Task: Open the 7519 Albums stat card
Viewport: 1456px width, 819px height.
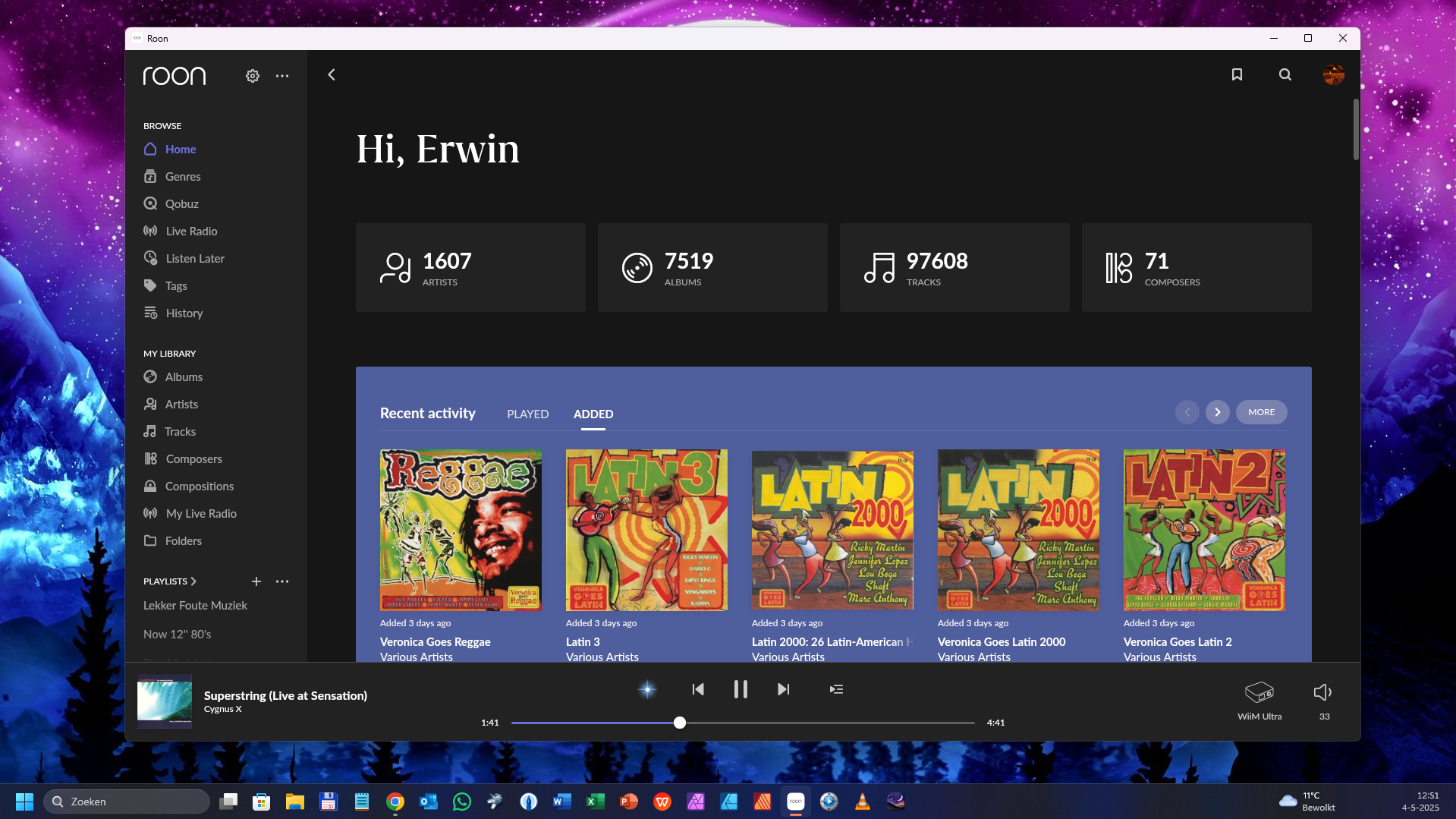Action: (712, 267)
